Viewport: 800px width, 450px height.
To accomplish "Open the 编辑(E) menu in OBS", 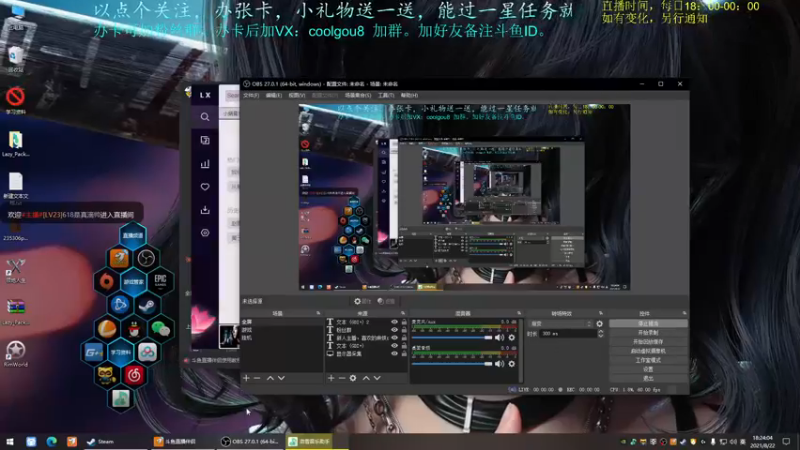I will pyautogui.click(x=273, y=95).
